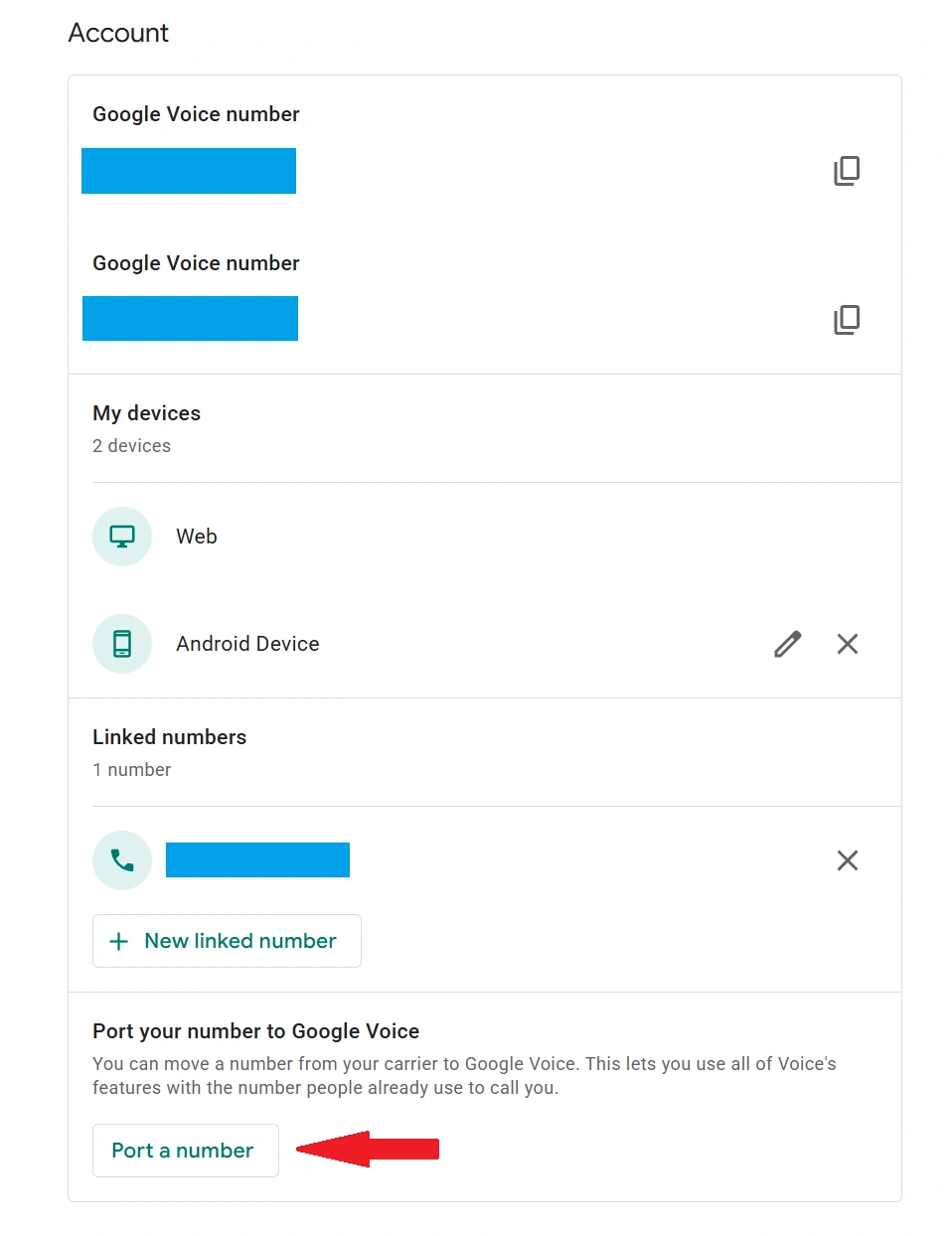Screen dimensions: 952x1236
Task: Click the redacted linked phone number
Action: point(257,860)
